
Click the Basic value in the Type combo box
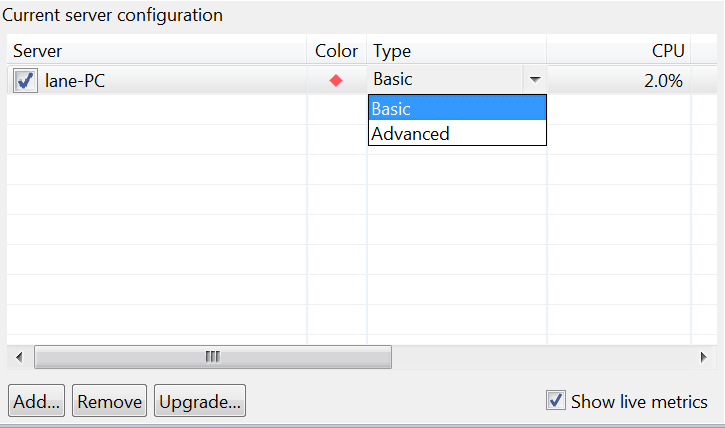pos(393,79)
